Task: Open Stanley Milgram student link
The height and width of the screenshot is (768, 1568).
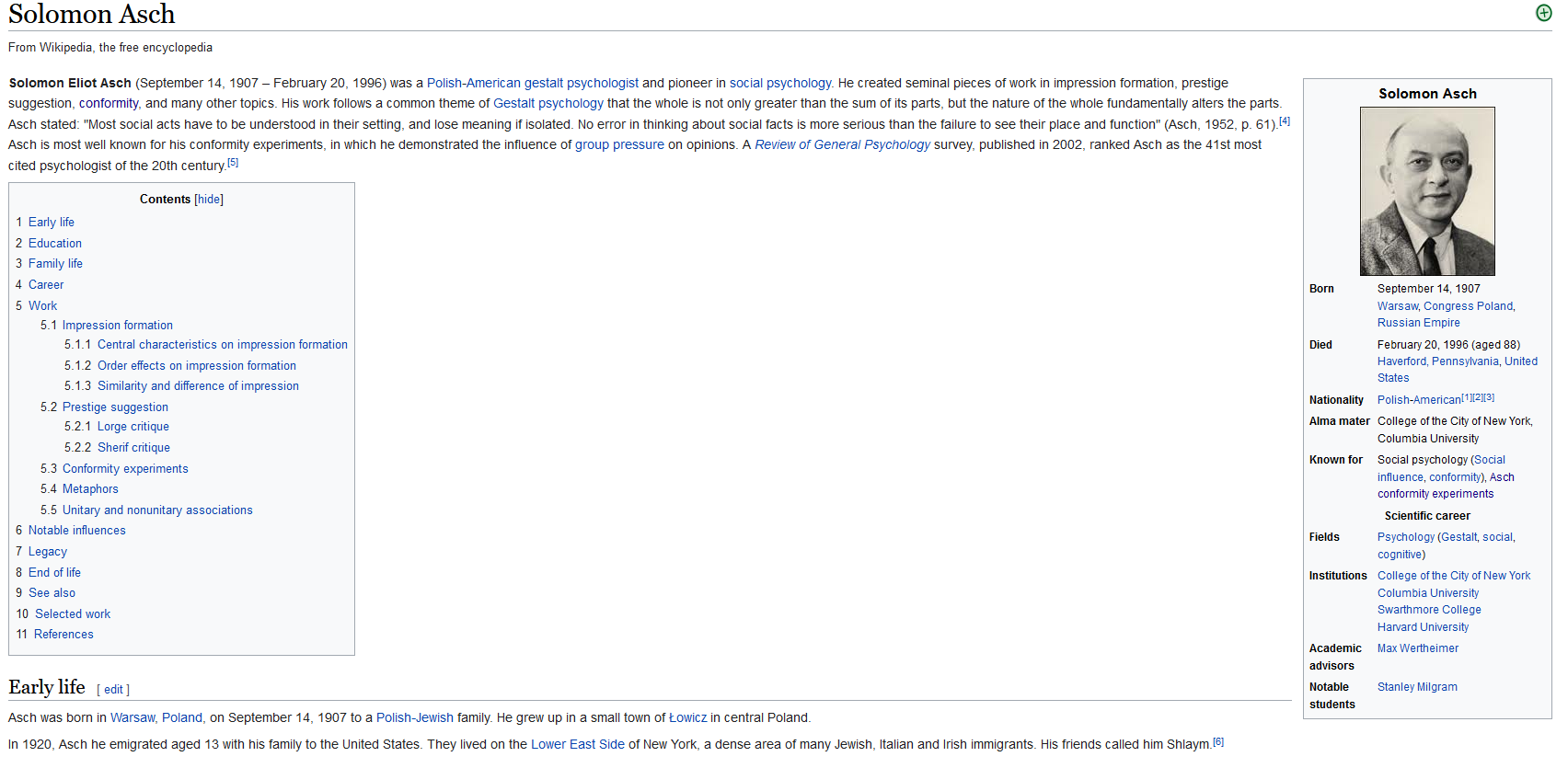Action: (1417, 687)
